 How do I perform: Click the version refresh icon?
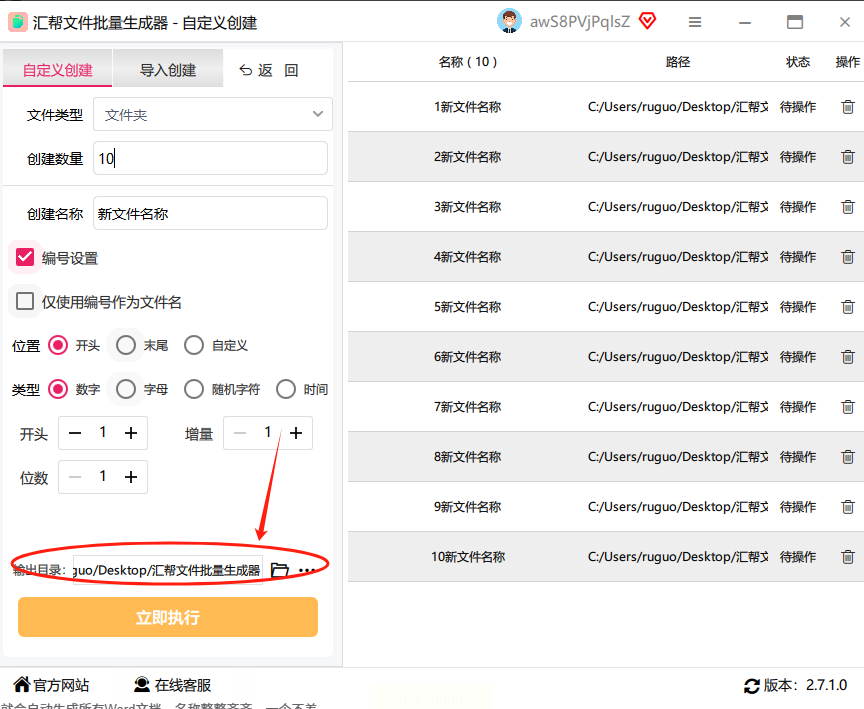752,686
